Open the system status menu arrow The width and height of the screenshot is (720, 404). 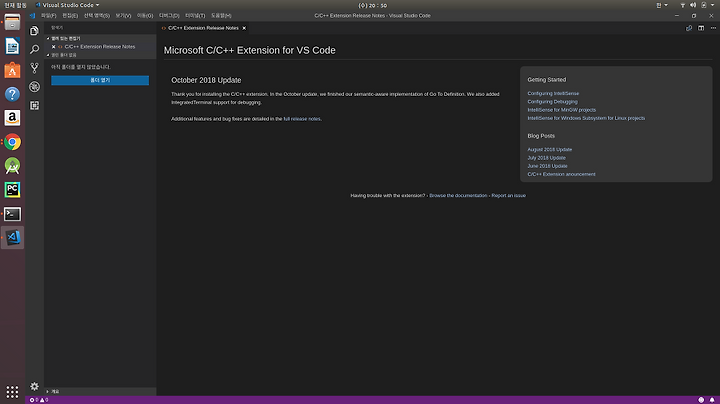click(x=713, y=5)
